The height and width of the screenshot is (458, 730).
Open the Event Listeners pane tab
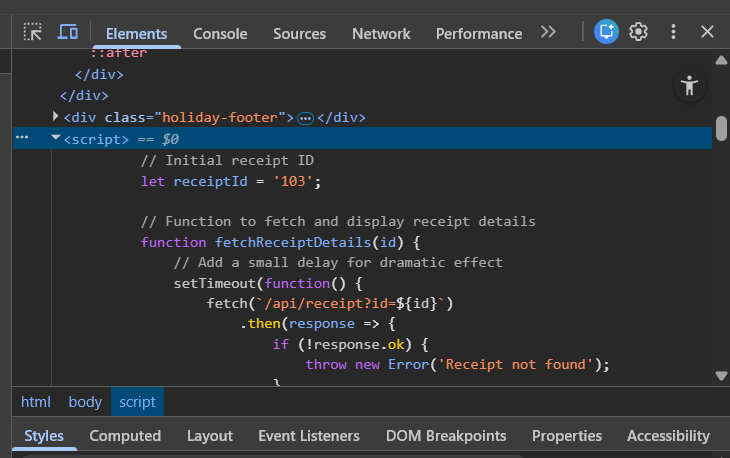tap(309, 436)
